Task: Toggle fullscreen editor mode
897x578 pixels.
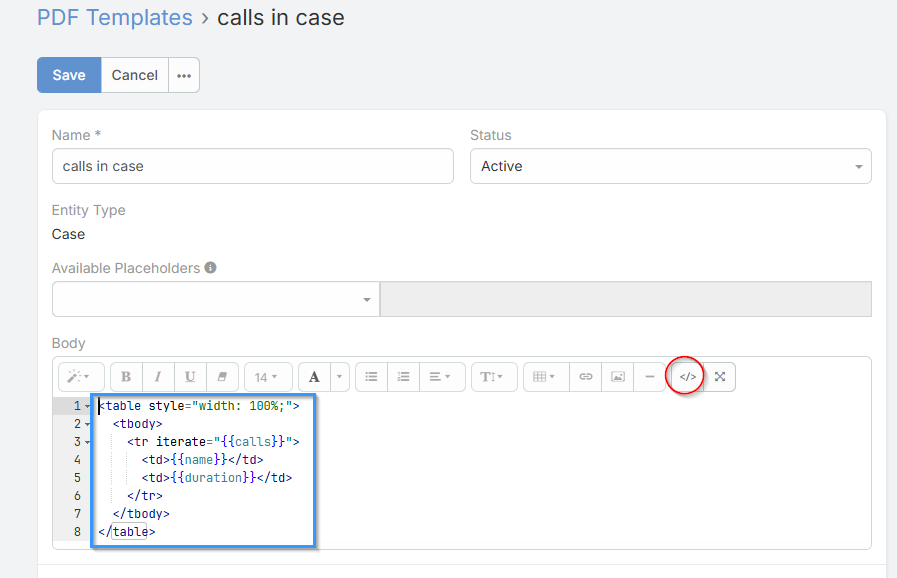Action: click(x=719, y=377)
